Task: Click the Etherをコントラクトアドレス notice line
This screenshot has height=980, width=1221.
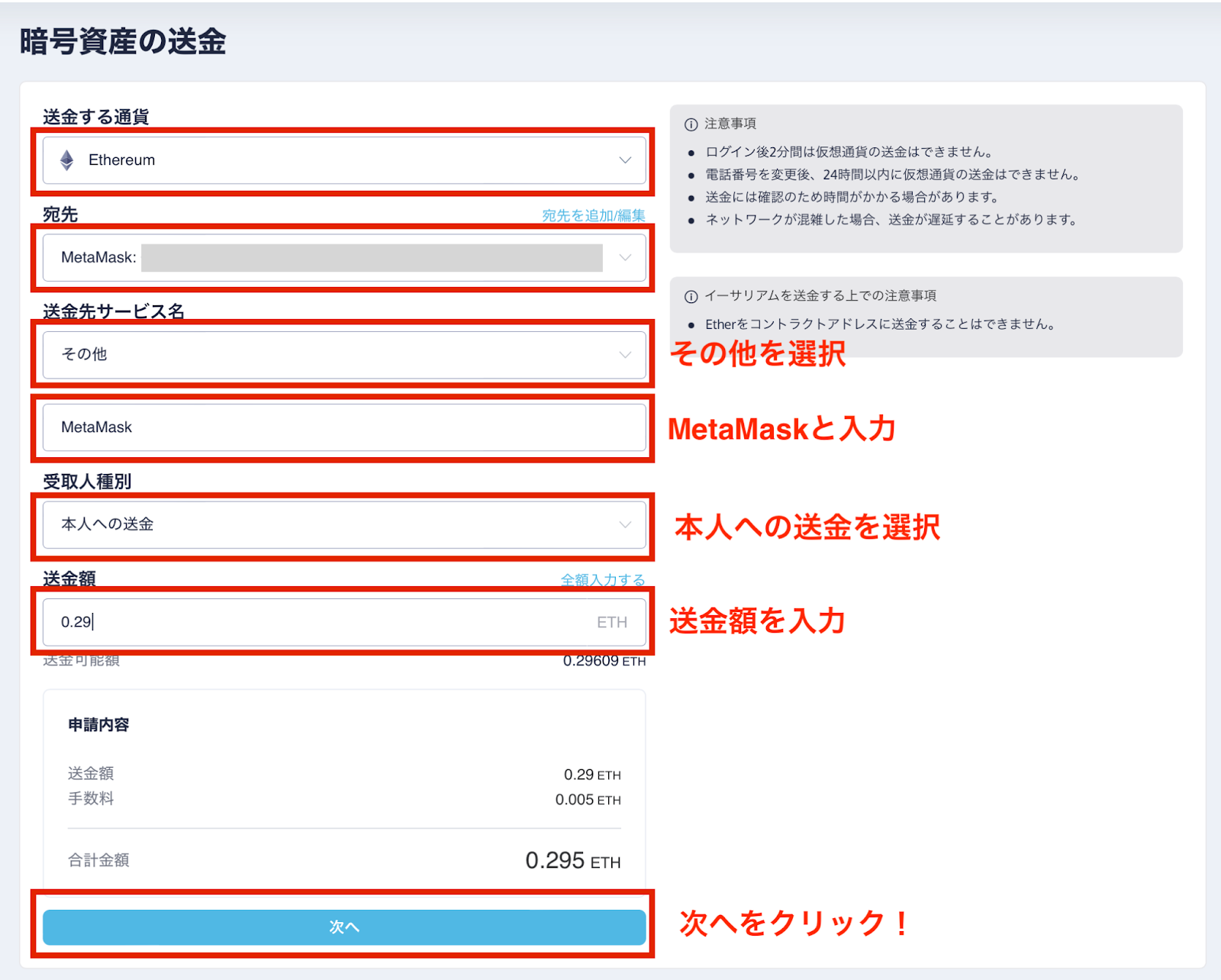Action: tap(881, 324)
